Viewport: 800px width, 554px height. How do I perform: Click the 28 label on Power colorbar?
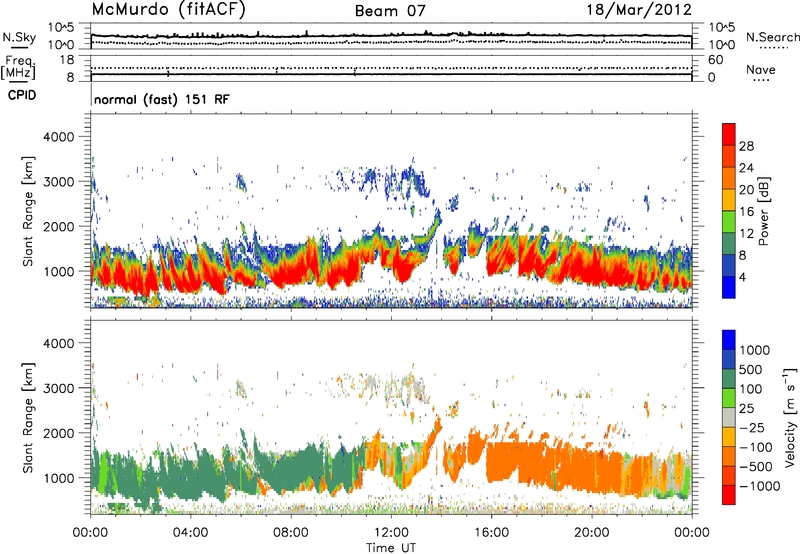tap(746, 146)
